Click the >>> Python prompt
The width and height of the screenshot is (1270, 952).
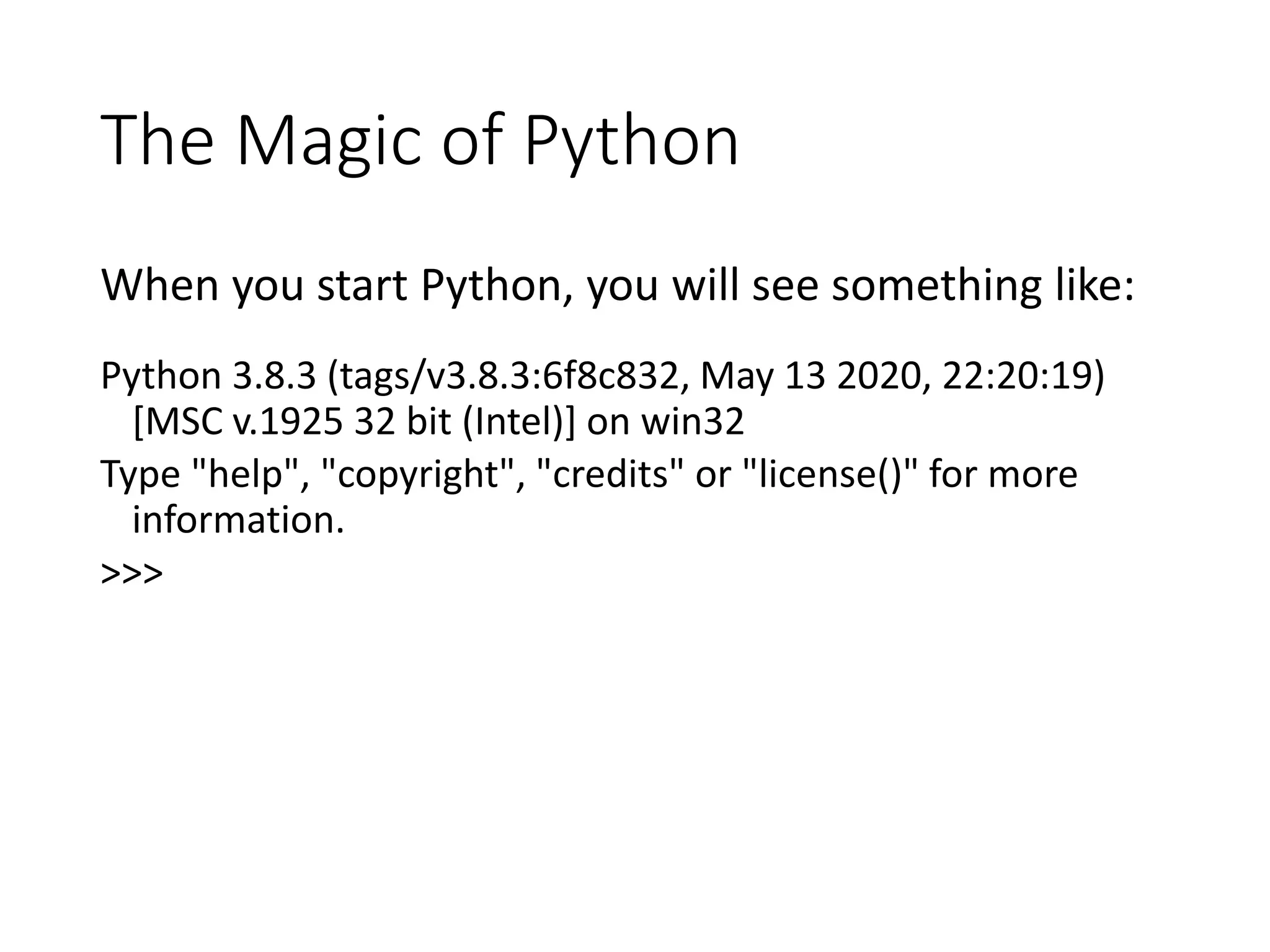pos(131,573)
